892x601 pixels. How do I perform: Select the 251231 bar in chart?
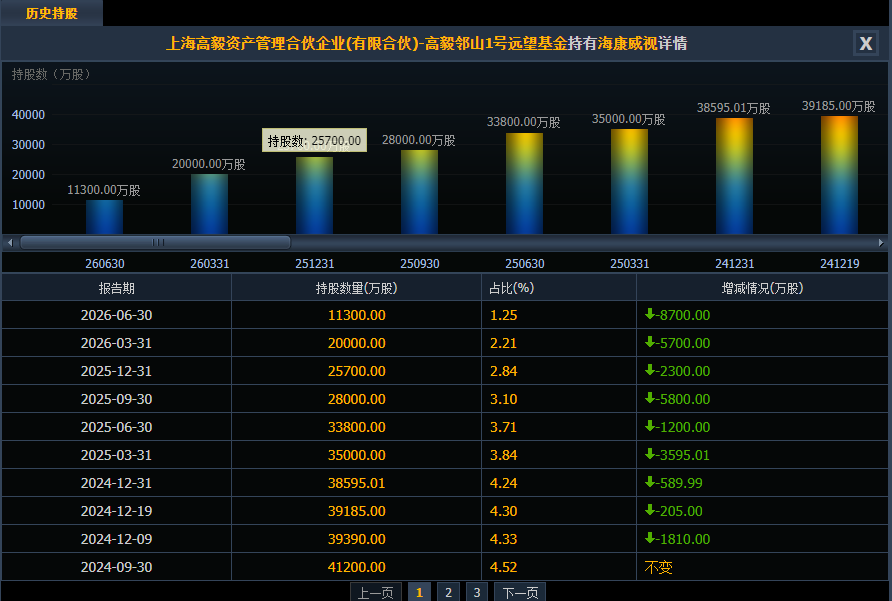[x=314, y=195]
